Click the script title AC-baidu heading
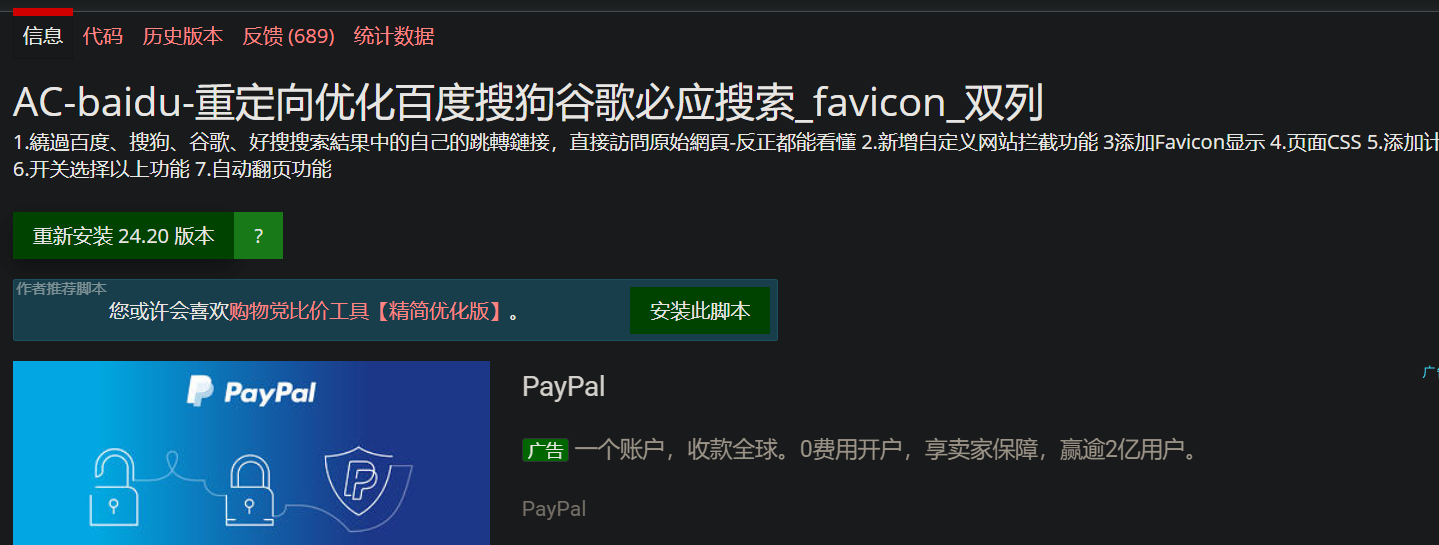The width and height of the screenshot is (1439, 545). [x=528, y=103]
